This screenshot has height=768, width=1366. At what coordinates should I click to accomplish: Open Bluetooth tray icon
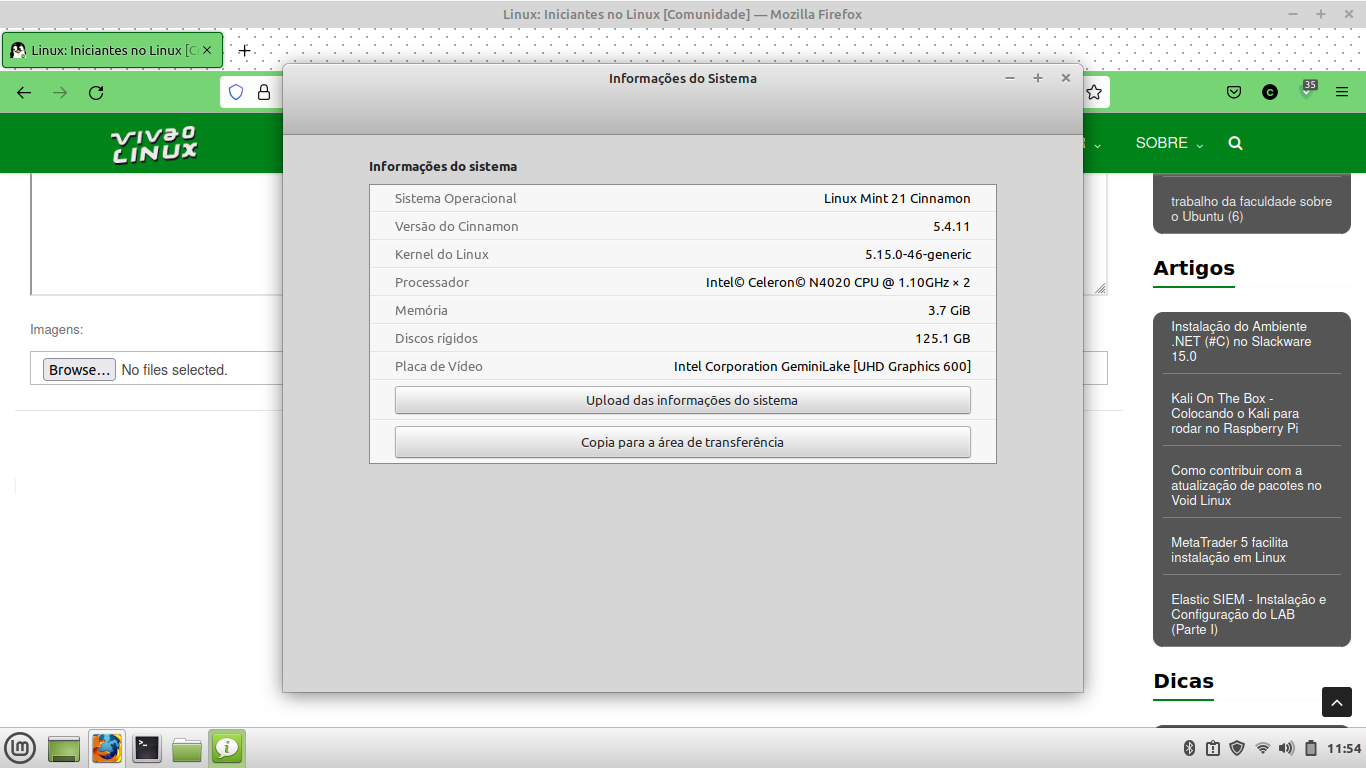pos(1190,748)
